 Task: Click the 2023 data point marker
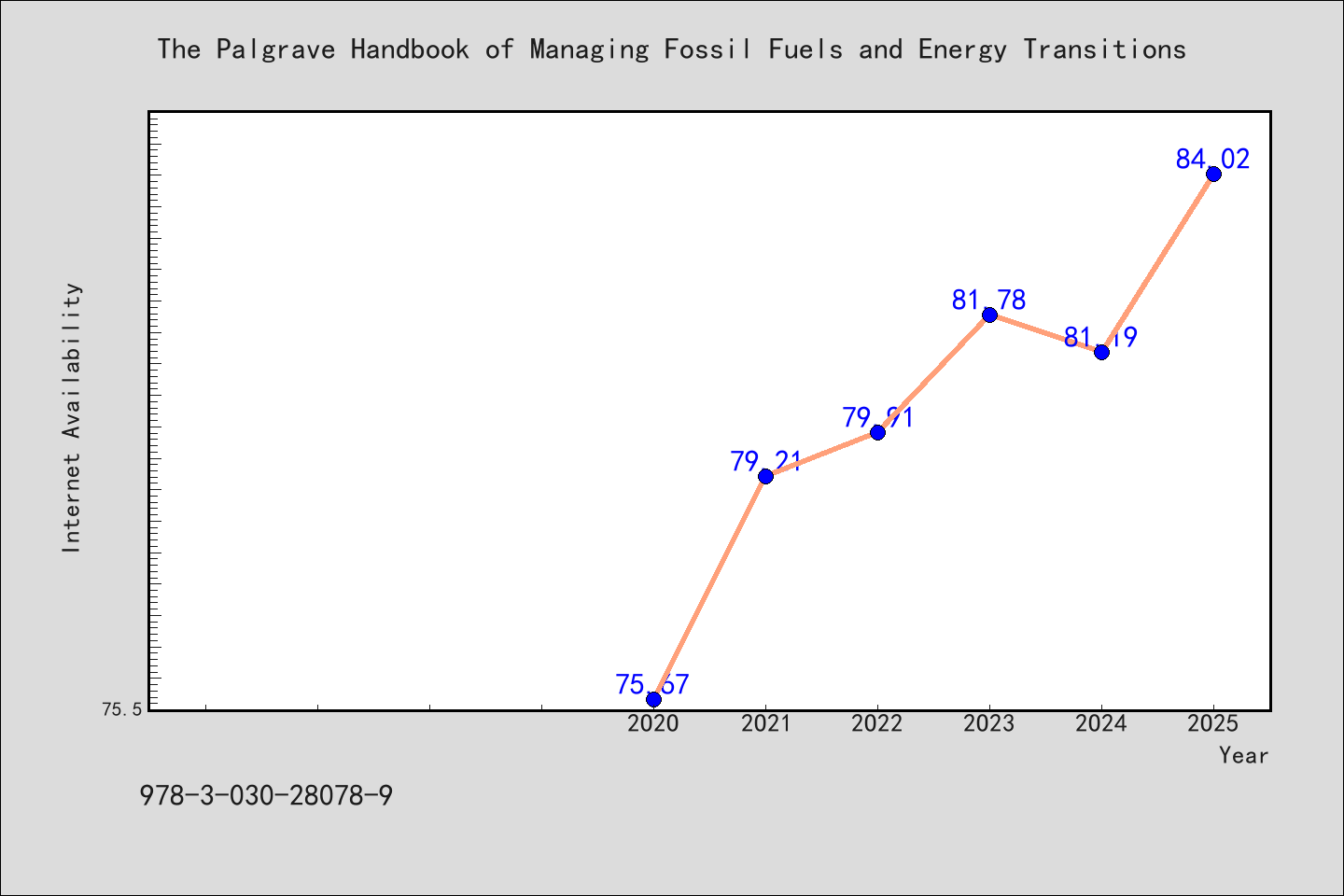tap(989, 315)
